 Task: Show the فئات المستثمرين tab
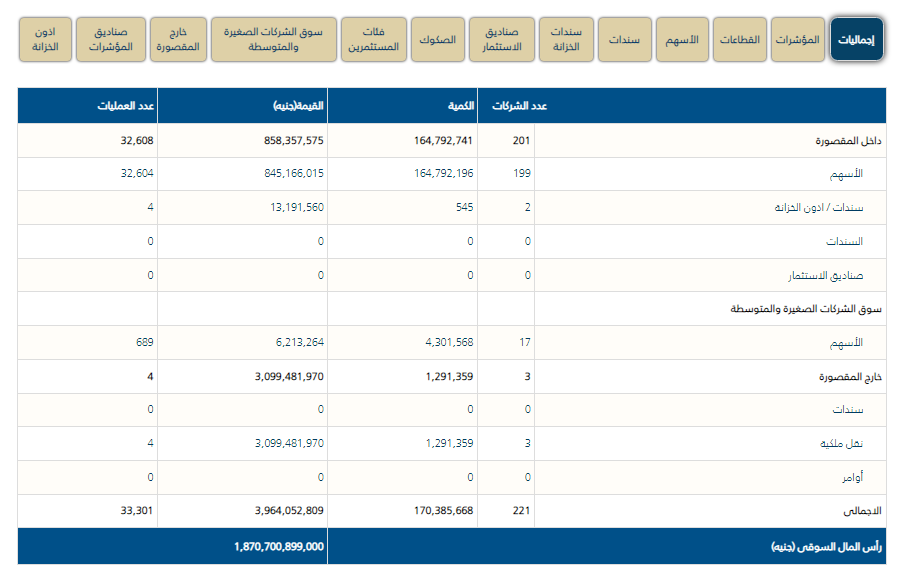point(371,39)
